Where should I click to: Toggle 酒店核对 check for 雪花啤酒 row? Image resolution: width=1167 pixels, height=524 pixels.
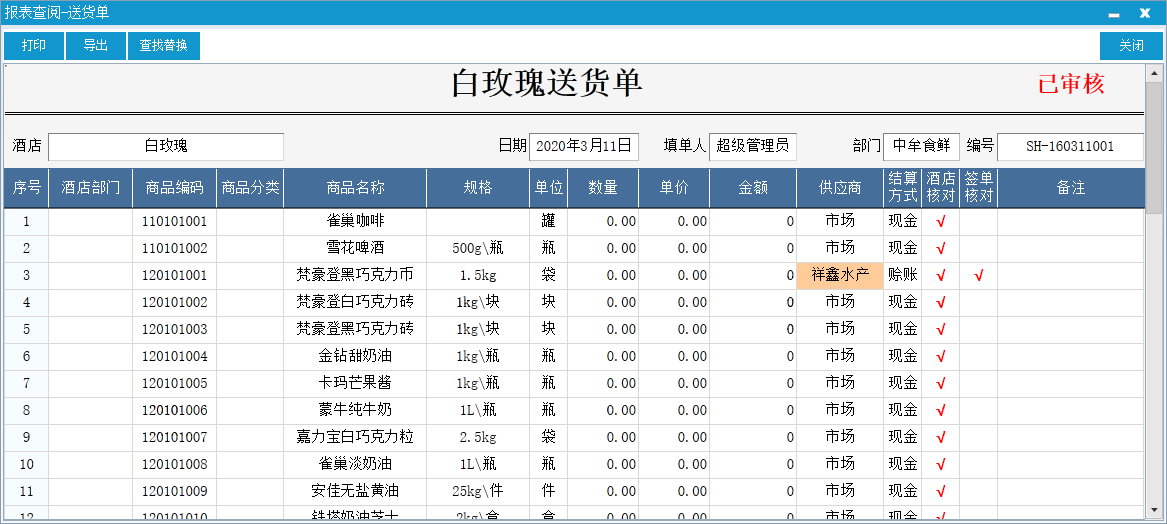[941, 249]
